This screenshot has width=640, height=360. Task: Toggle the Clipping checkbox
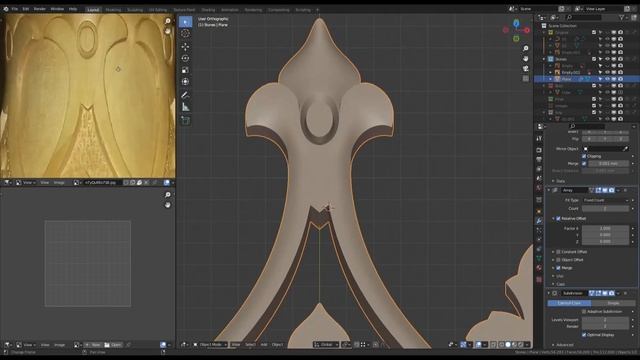pyautogui.click(x=584, y=156)
